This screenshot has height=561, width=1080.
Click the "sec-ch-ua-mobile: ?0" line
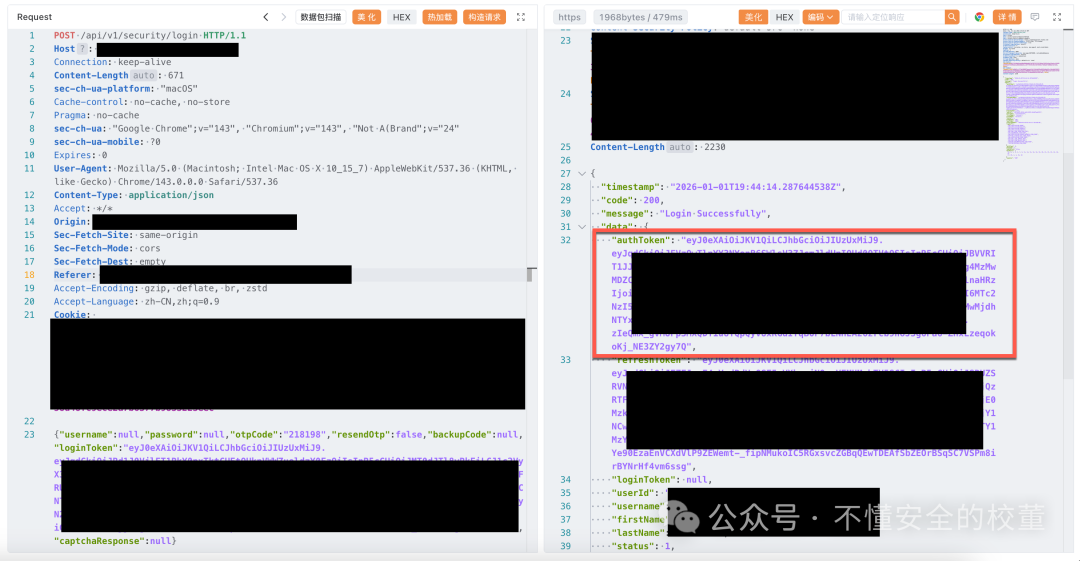107,142
